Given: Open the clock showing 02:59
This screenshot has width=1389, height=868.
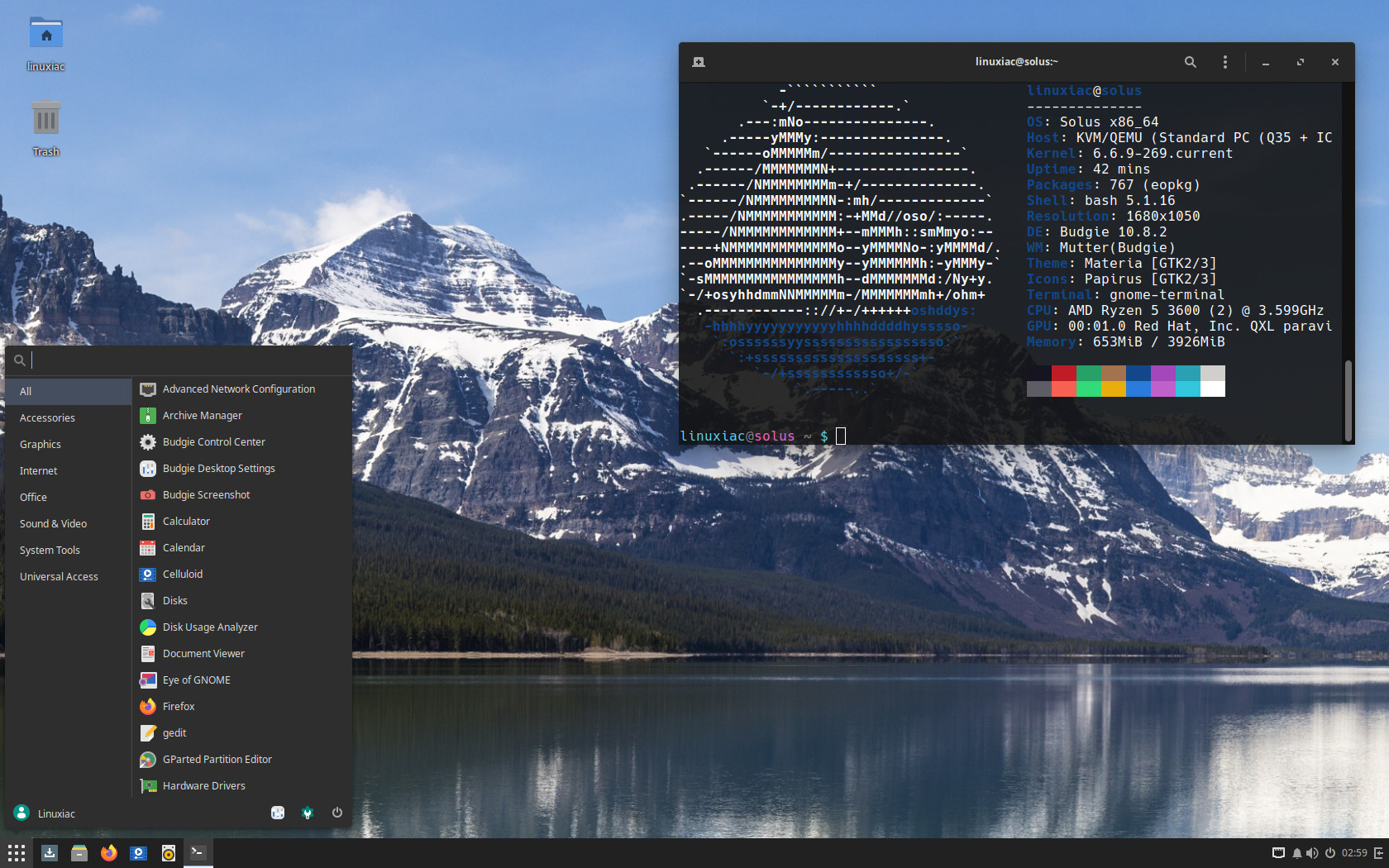Looking at the screenshot, I should 1354,853.
